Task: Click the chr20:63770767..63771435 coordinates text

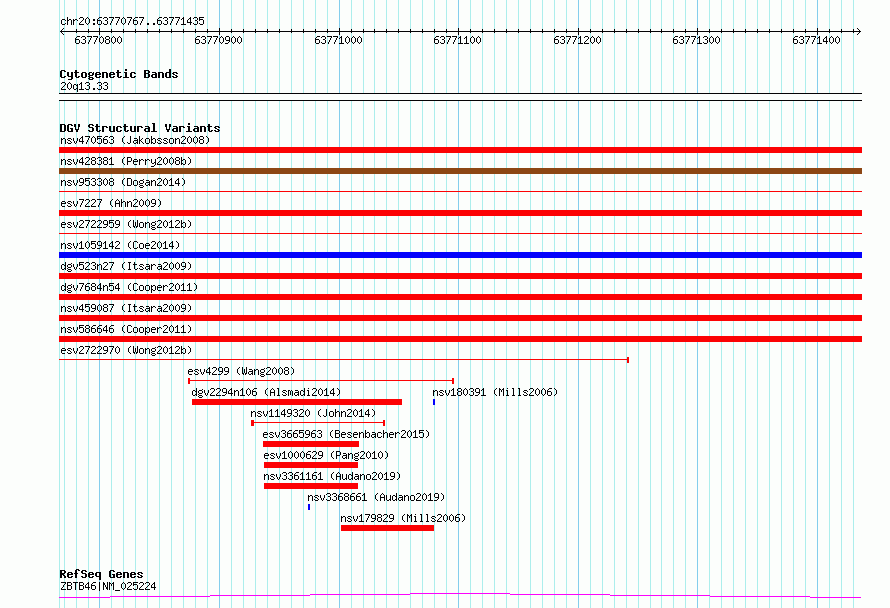Action: 132,22
